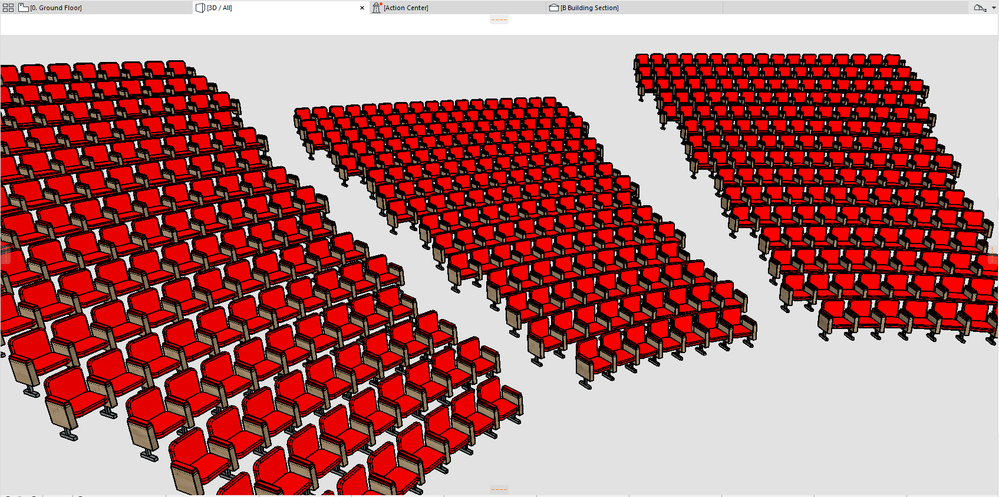Click the Building Section tab icon

pyautogui.click(x=554, y=8)
